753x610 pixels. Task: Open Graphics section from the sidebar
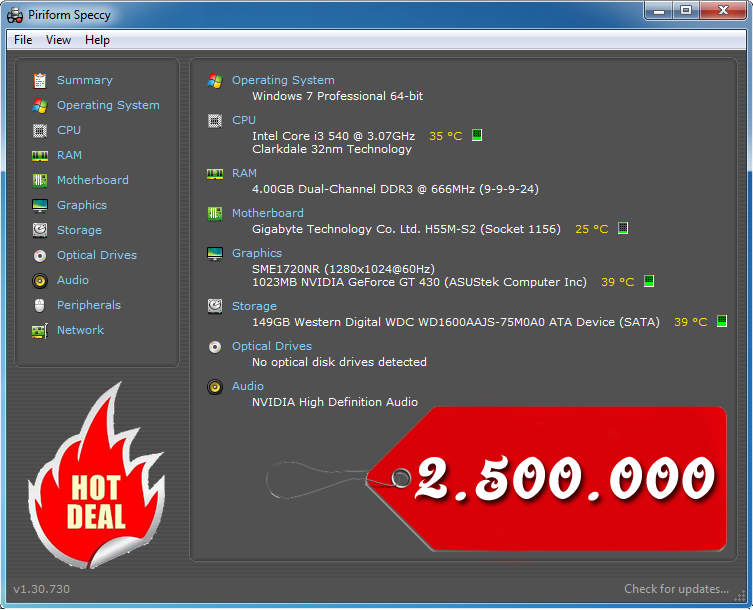tap(82, 205)
